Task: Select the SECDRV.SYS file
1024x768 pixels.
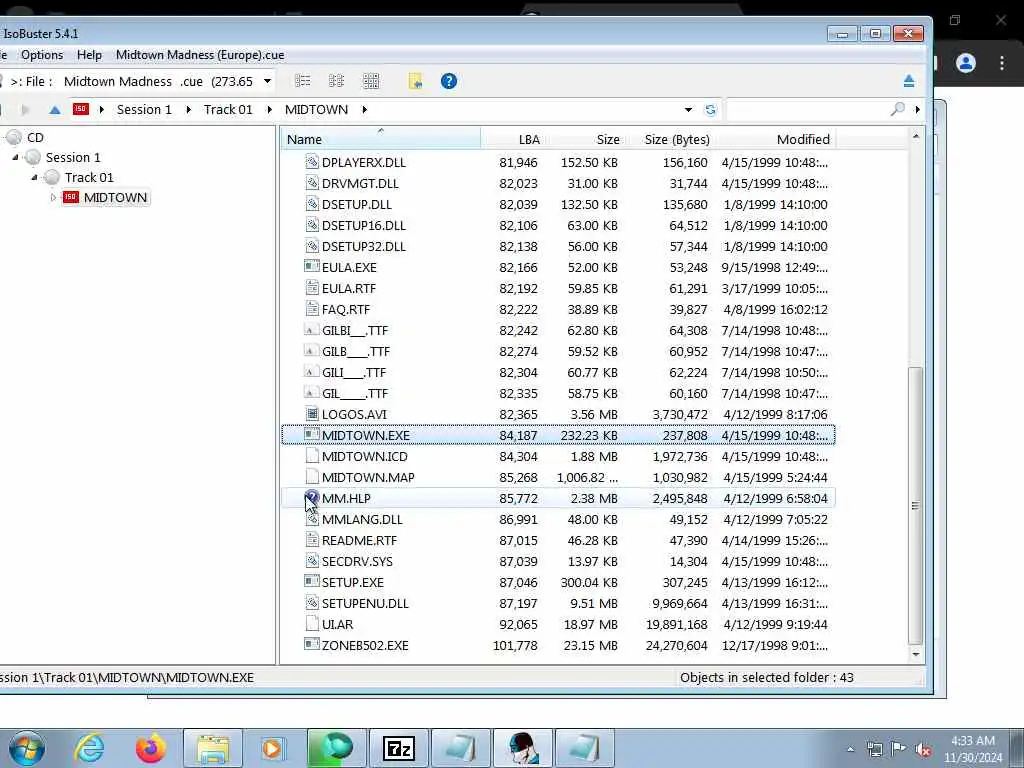Action: [x=357, y=562]
